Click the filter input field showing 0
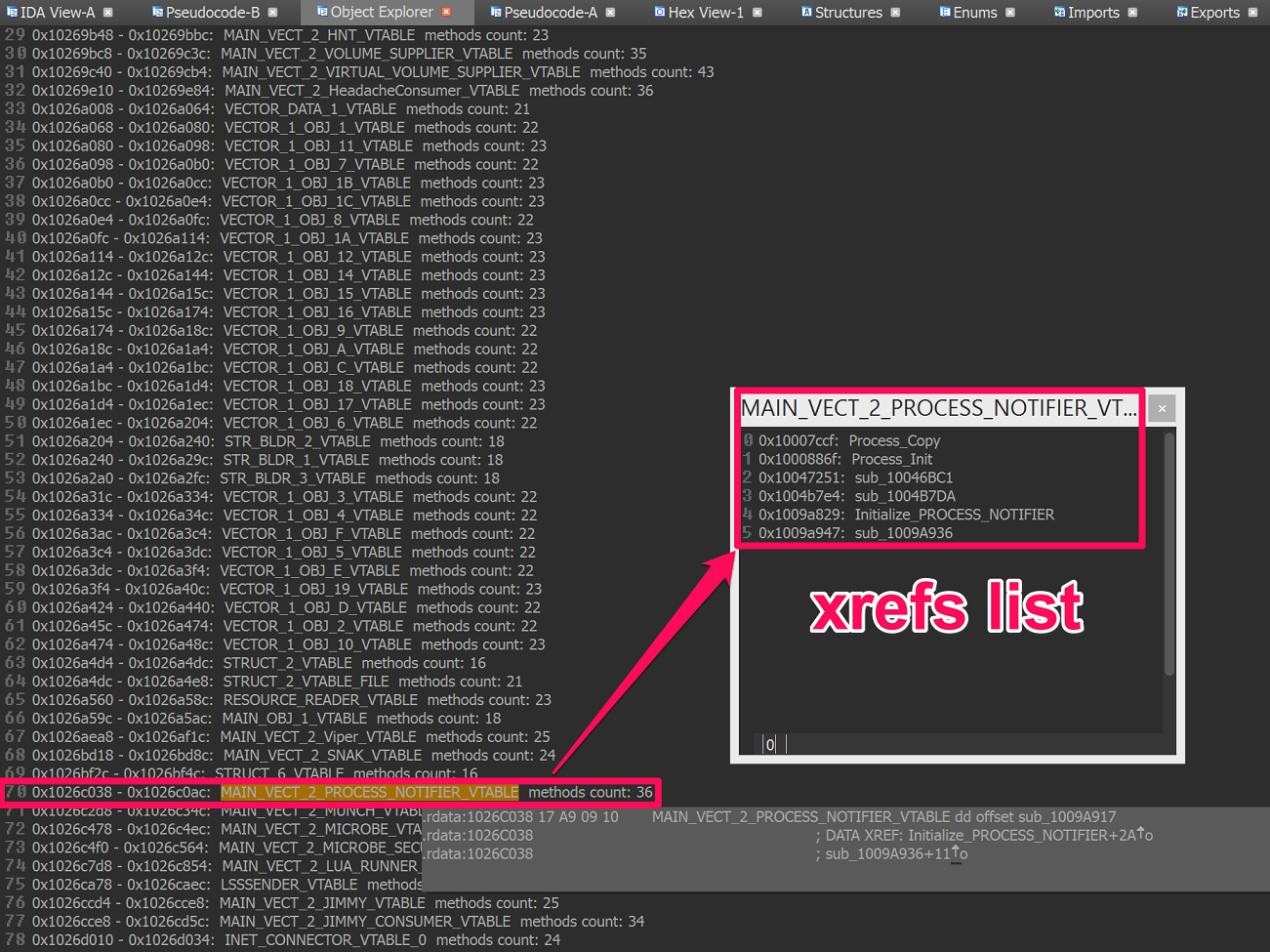The height and width of the screenshot is (952, 1270). coord(770,743)
